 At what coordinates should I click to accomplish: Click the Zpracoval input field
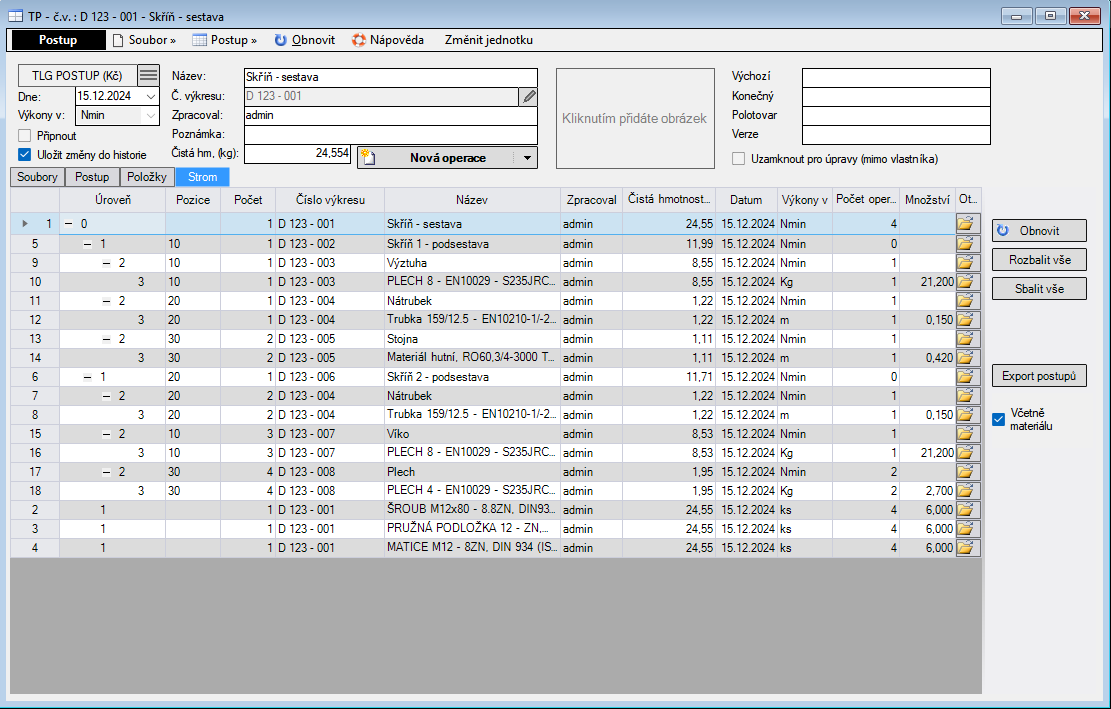(x=390, y=115)
